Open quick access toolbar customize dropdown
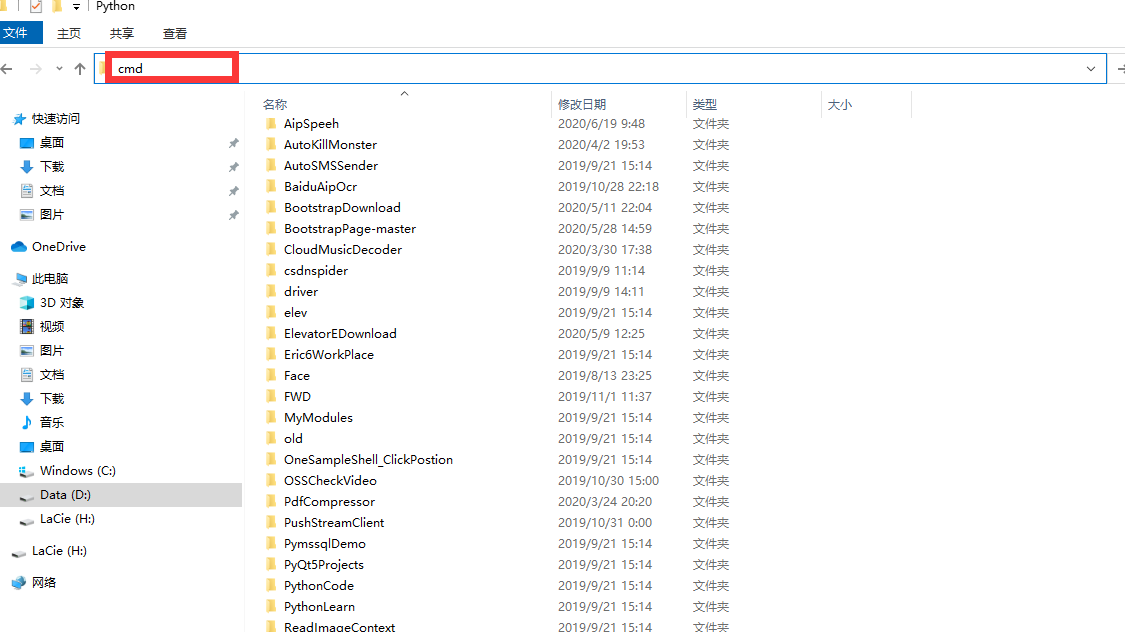 click(76, 6)
